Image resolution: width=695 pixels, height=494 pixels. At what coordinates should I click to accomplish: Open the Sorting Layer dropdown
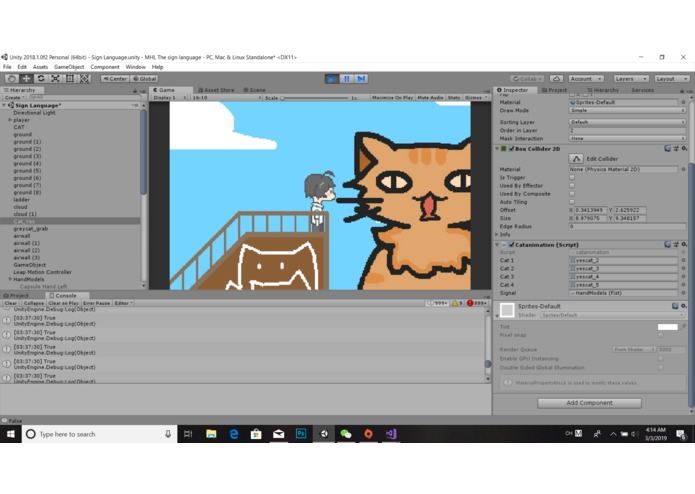tap(627, 122)
